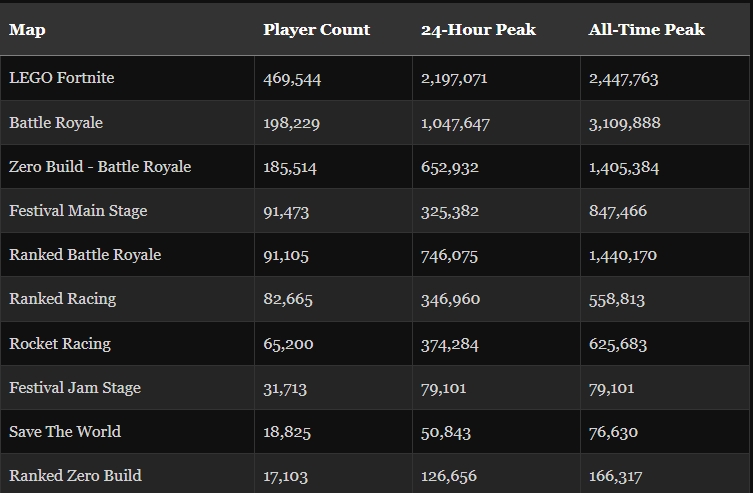Open the Save The World entry
This screenshot has width=753, height=493.
pos(65,432)
